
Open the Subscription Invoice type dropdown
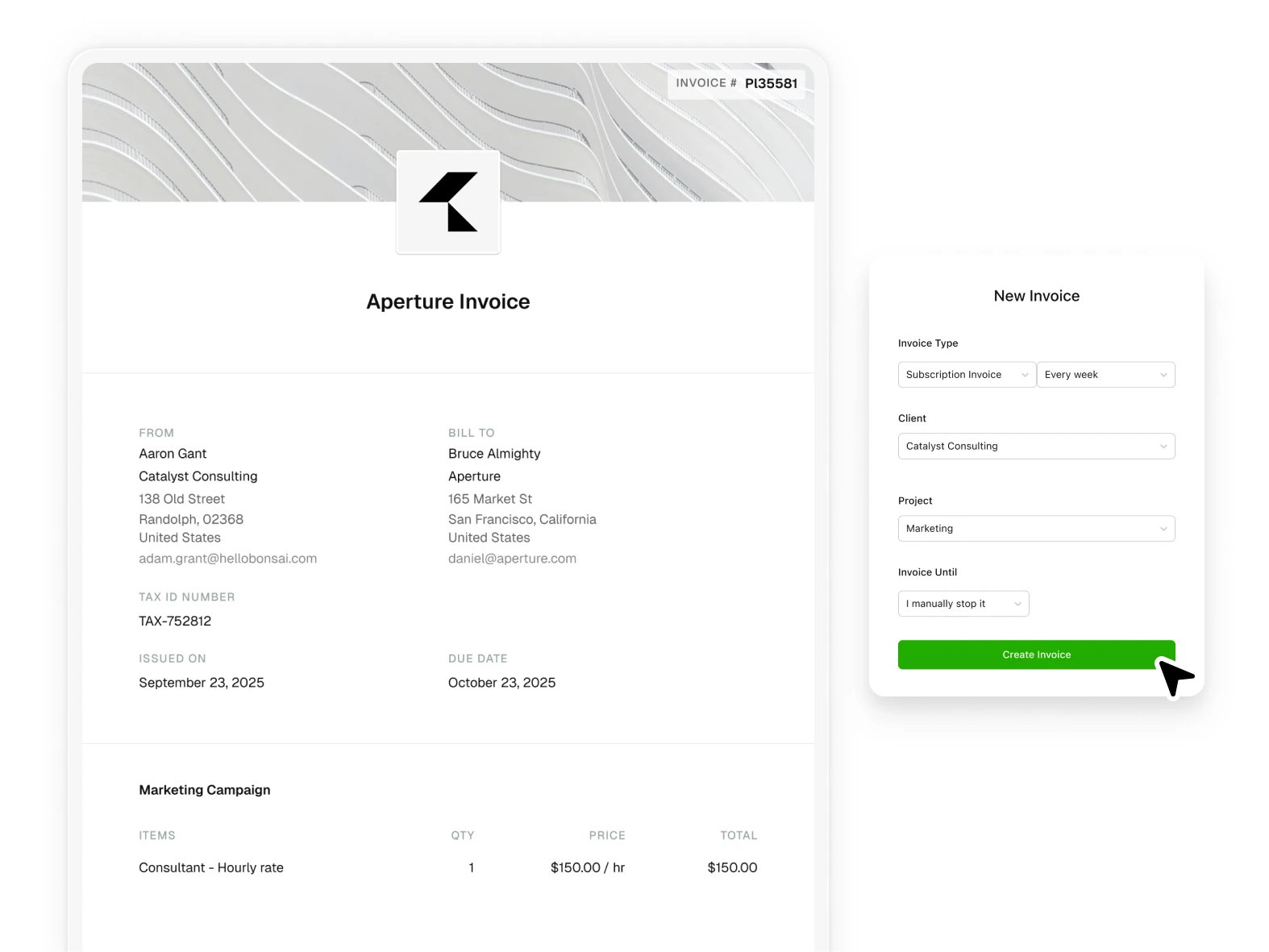[967, 375]
